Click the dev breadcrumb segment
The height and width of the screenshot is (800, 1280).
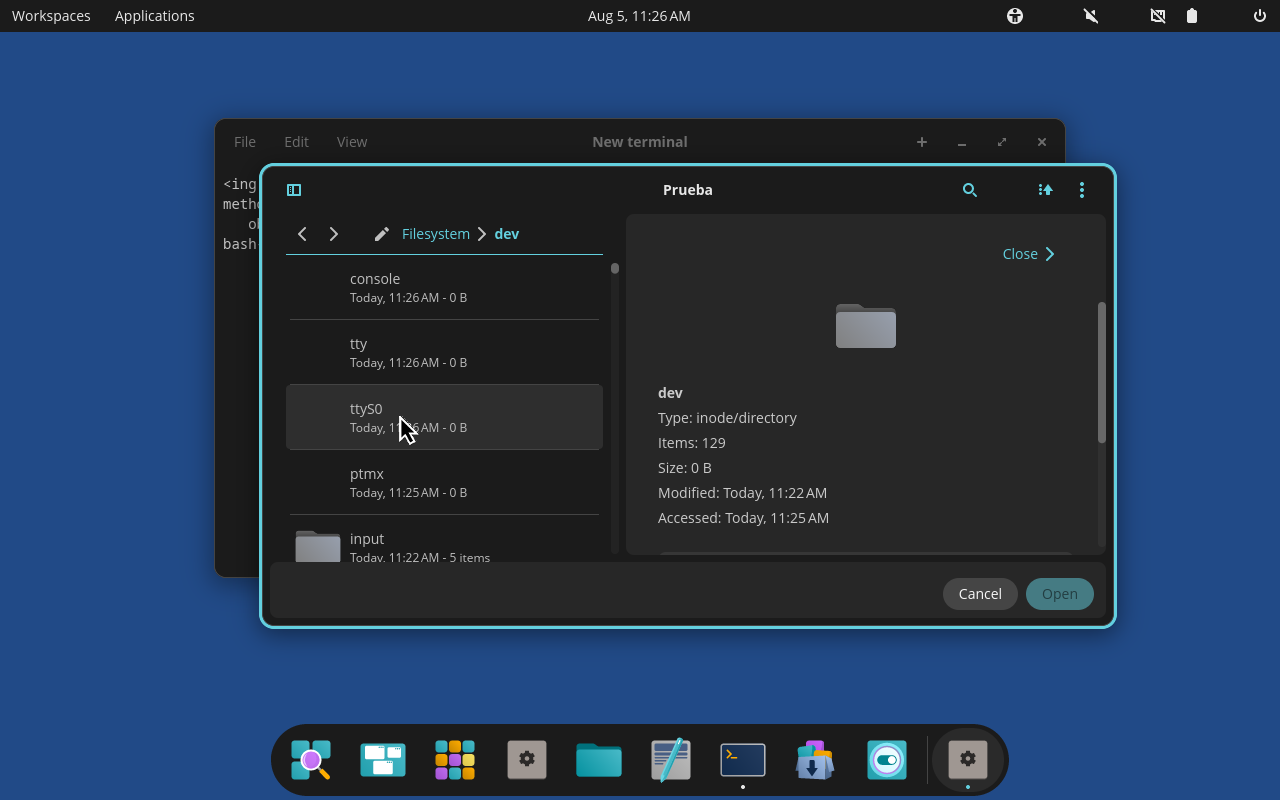tap(507, 234)
